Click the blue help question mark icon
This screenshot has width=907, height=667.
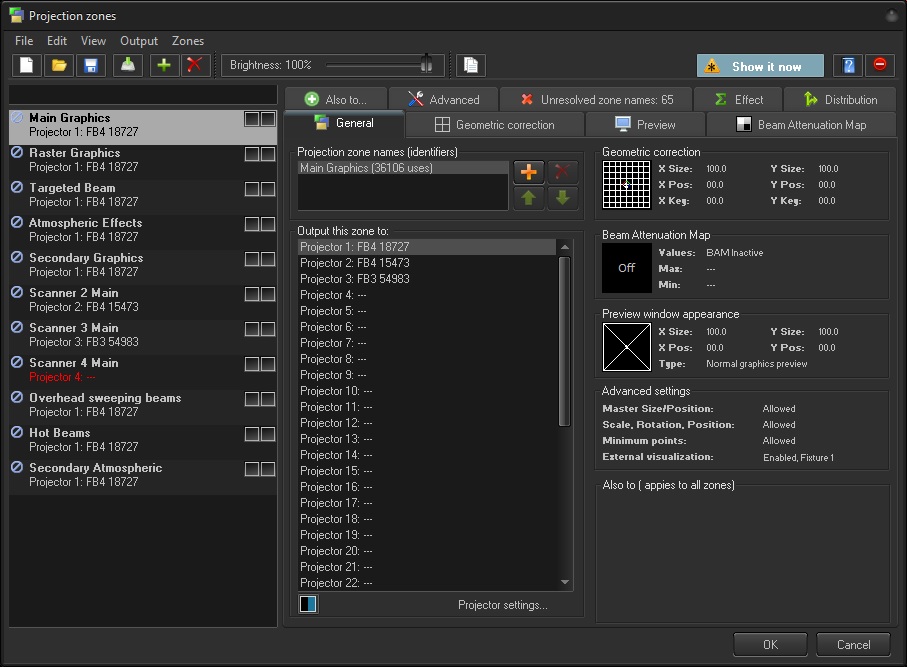click(848, 66)
